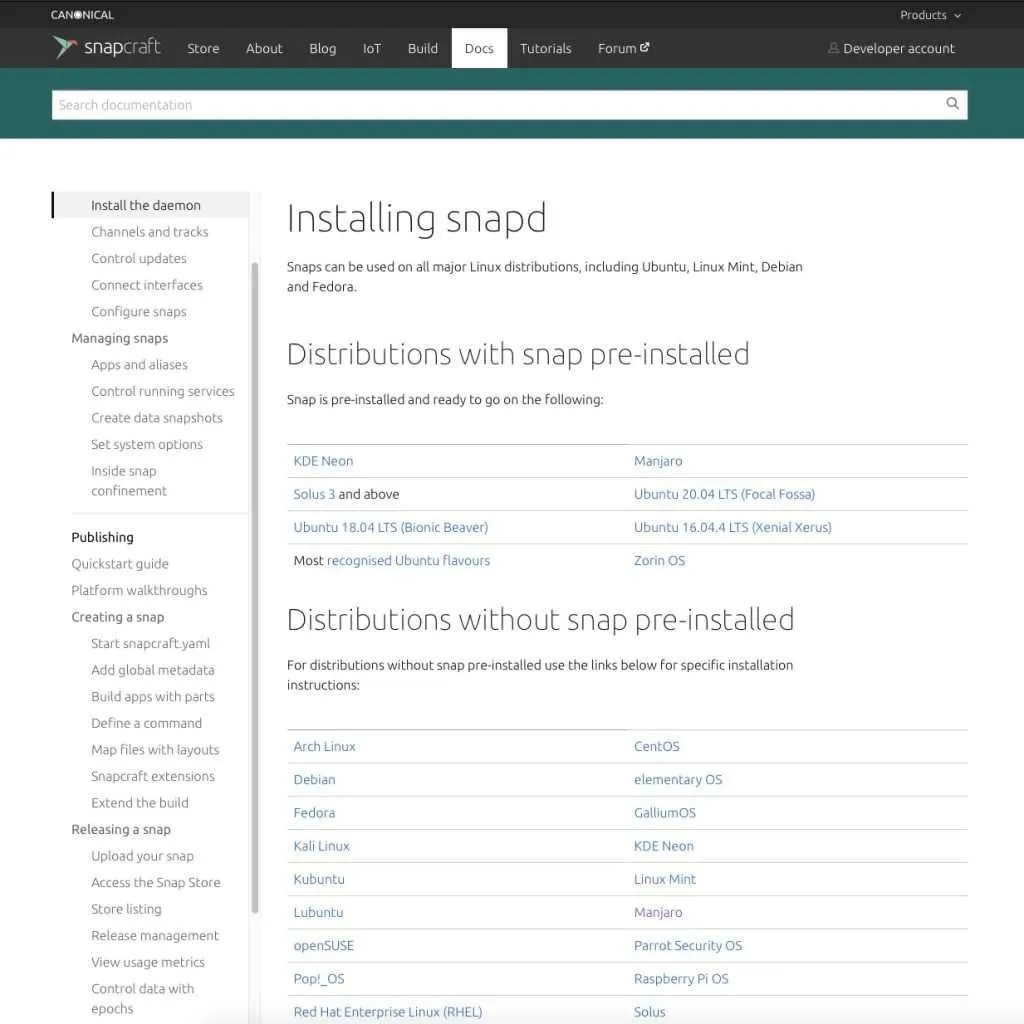Open Control updates page
The width and height of the screenshot is (1024, 1024).
point(138,259)
